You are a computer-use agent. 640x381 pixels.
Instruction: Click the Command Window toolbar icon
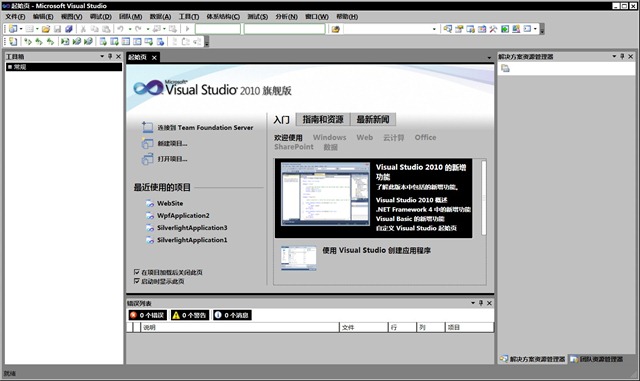pyautogui.click(x=527, y=29)
